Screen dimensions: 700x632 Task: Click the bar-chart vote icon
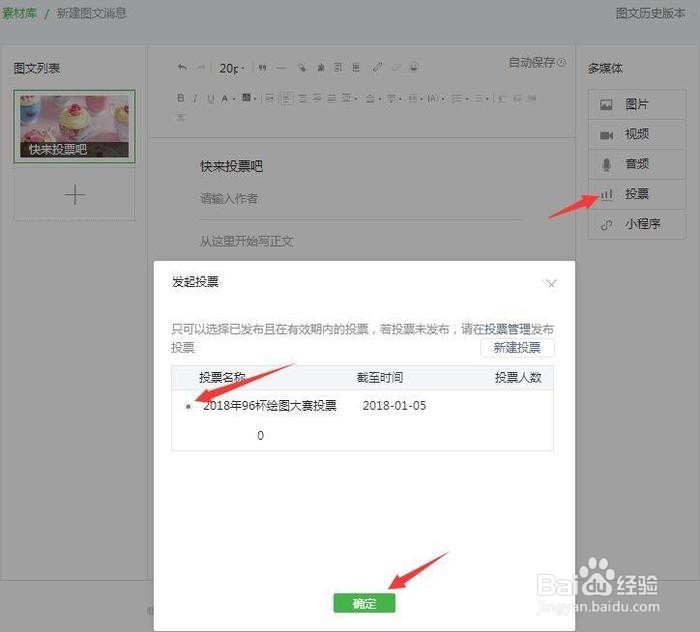[x=606, y=195]
